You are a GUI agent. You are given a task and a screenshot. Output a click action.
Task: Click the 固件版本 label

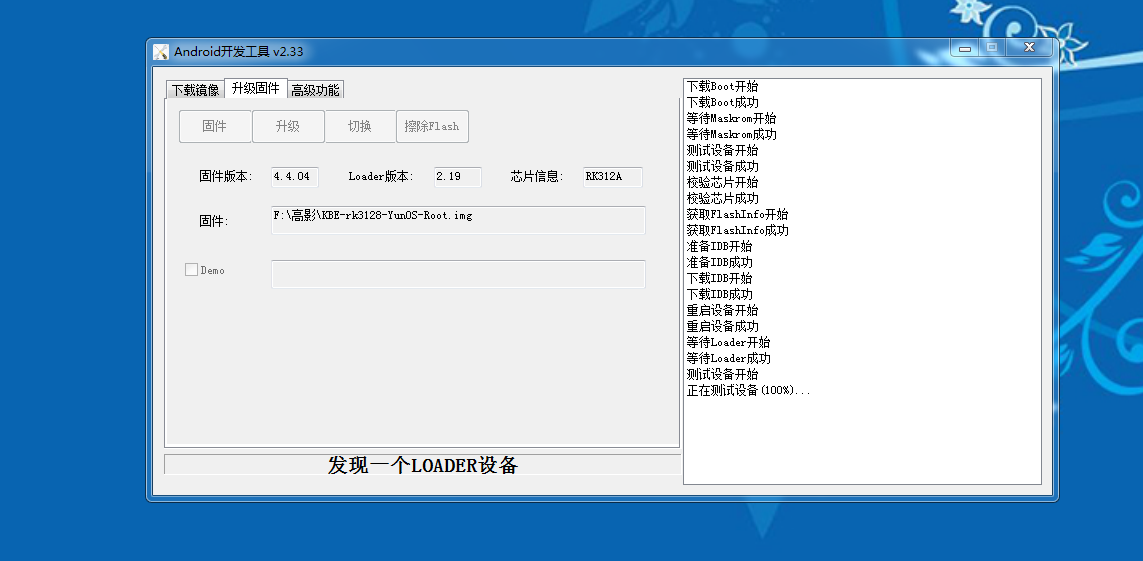(x=226, y=176)
